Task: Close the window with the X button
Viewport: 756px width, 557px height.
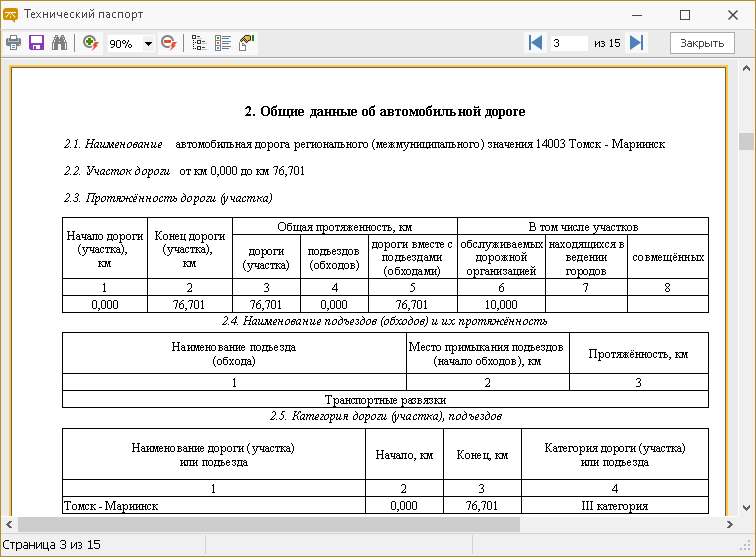Action: click(732, 15)
